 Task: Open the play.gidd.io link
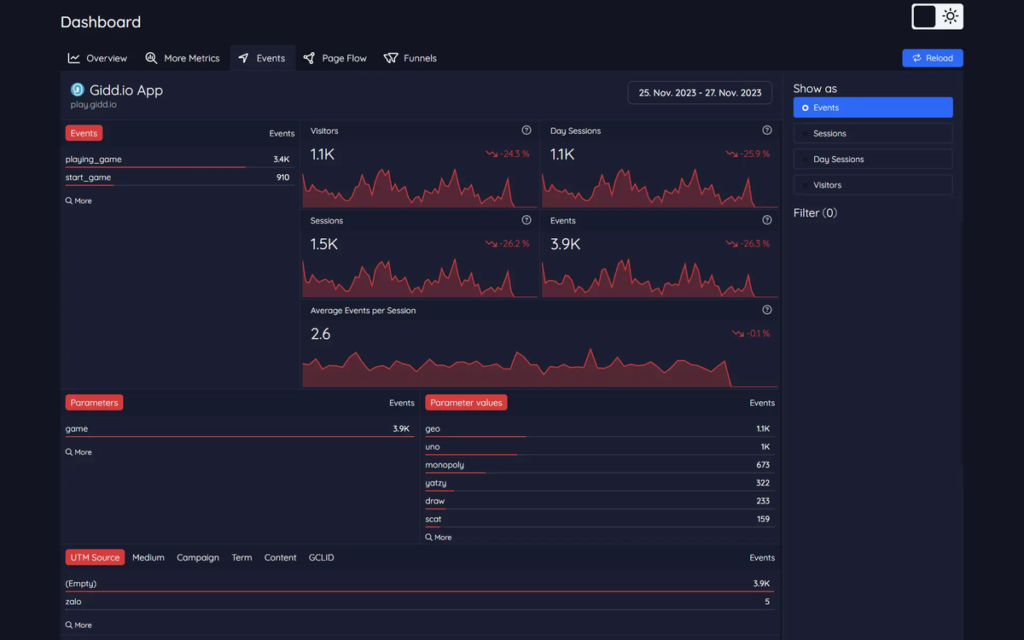[93, 104]
